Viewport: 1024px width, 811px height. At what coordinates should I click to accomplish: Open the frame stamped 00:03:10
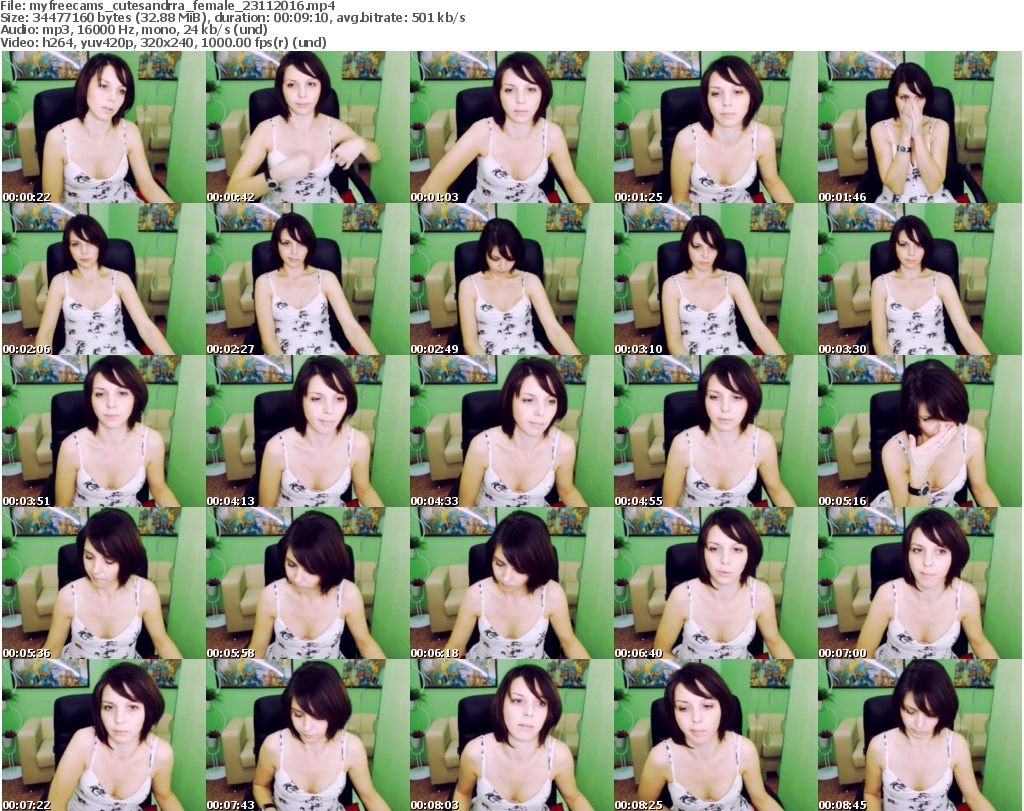[x=715, y=279]
